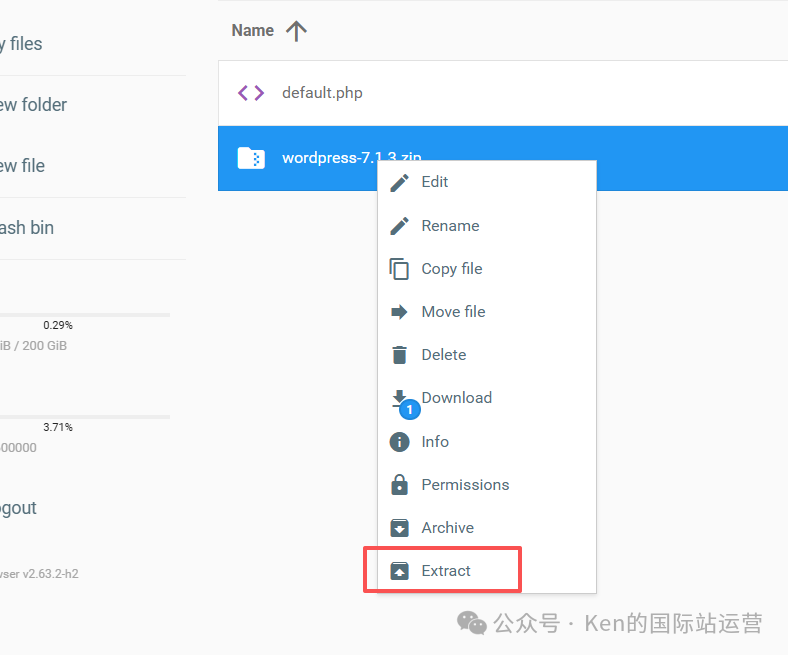Click the 0.29% storage usage bar
Screen dimensions: 788x655
tap(85, 315)
